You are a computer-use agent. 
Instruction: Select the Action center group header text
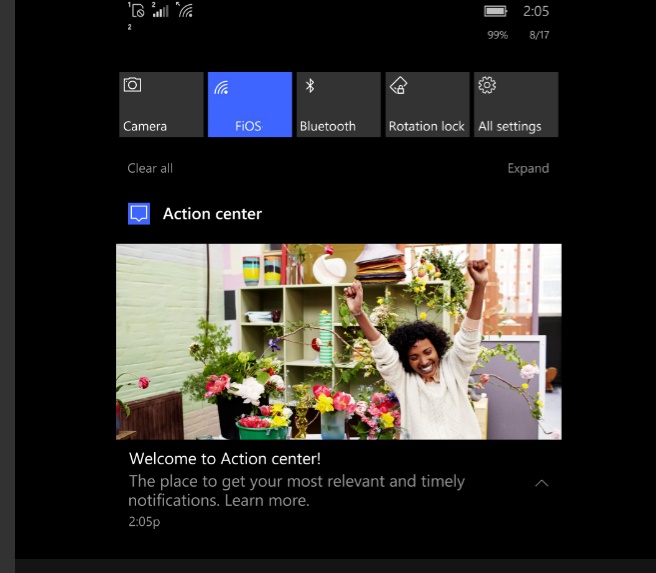tap(212, 214)
